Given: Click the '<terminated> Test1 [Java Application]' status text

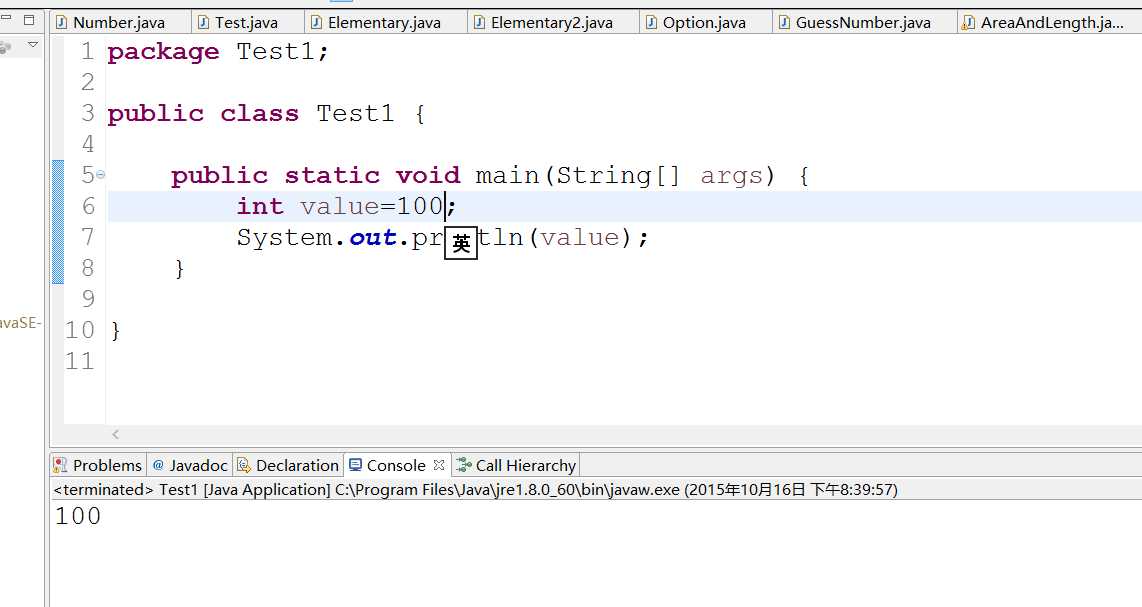Looking at the screenshot, I should point(192,490).
